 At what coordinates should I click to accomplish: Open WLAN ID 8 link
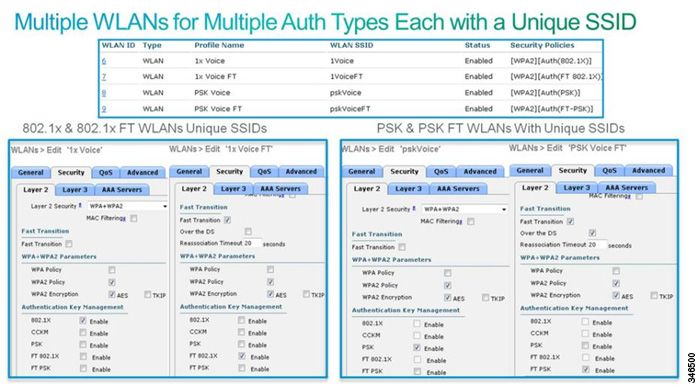(104, 93)
